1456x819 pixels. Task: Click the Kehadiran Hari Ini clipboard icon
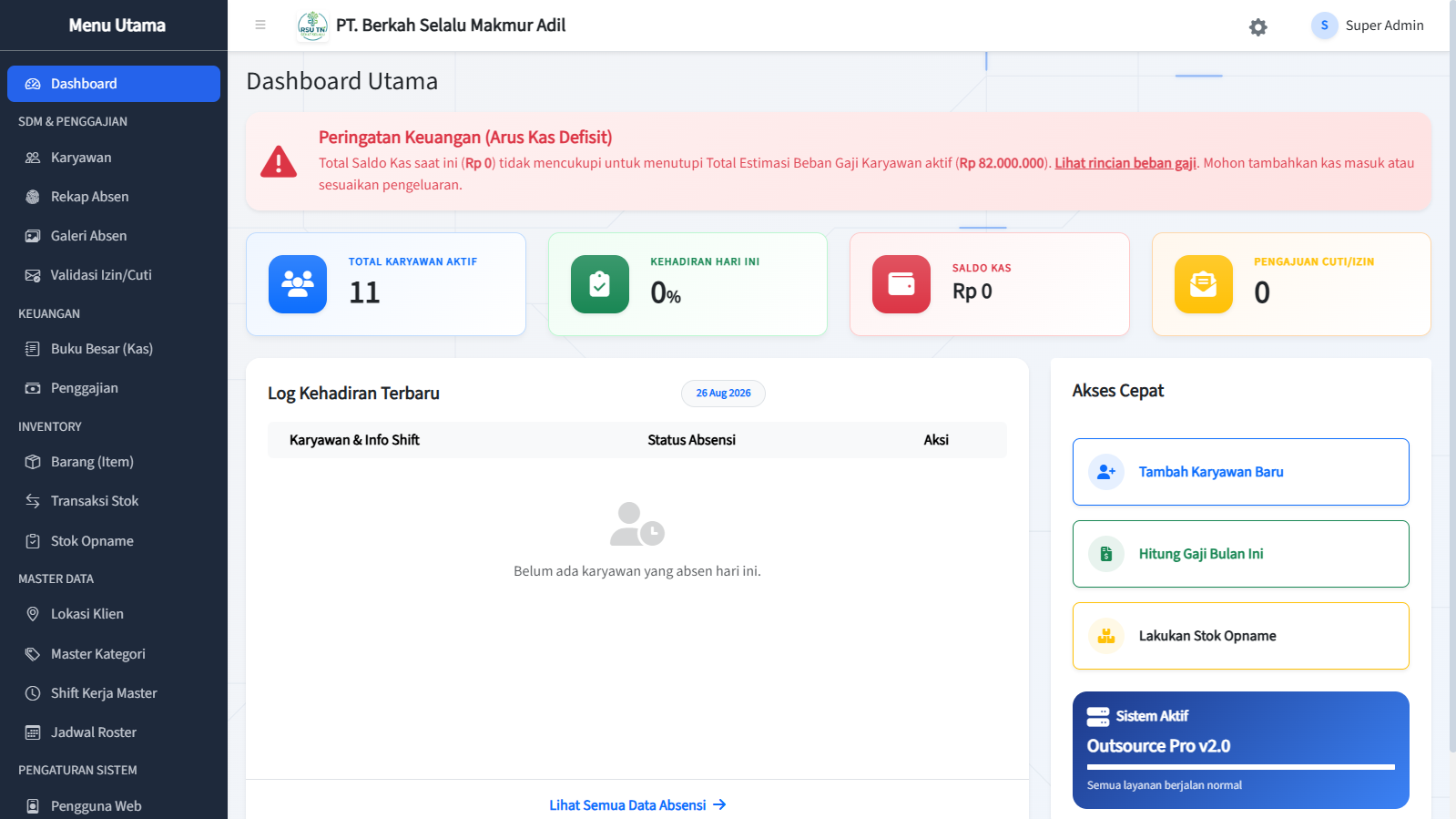pyautogui.click(x=600, y=284)
